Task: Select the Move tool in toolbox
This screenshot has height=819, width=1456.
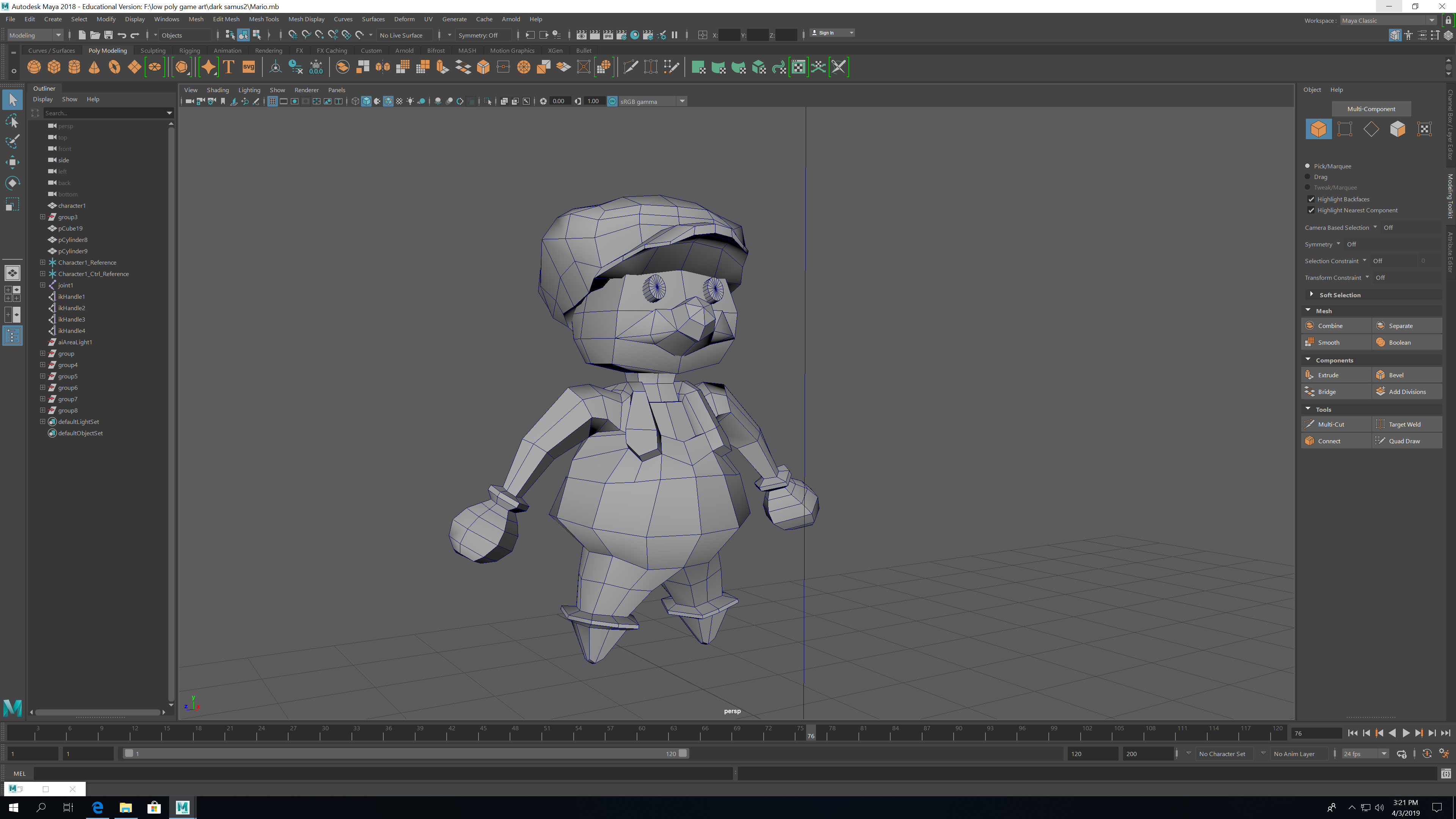Action: (12, 162)
